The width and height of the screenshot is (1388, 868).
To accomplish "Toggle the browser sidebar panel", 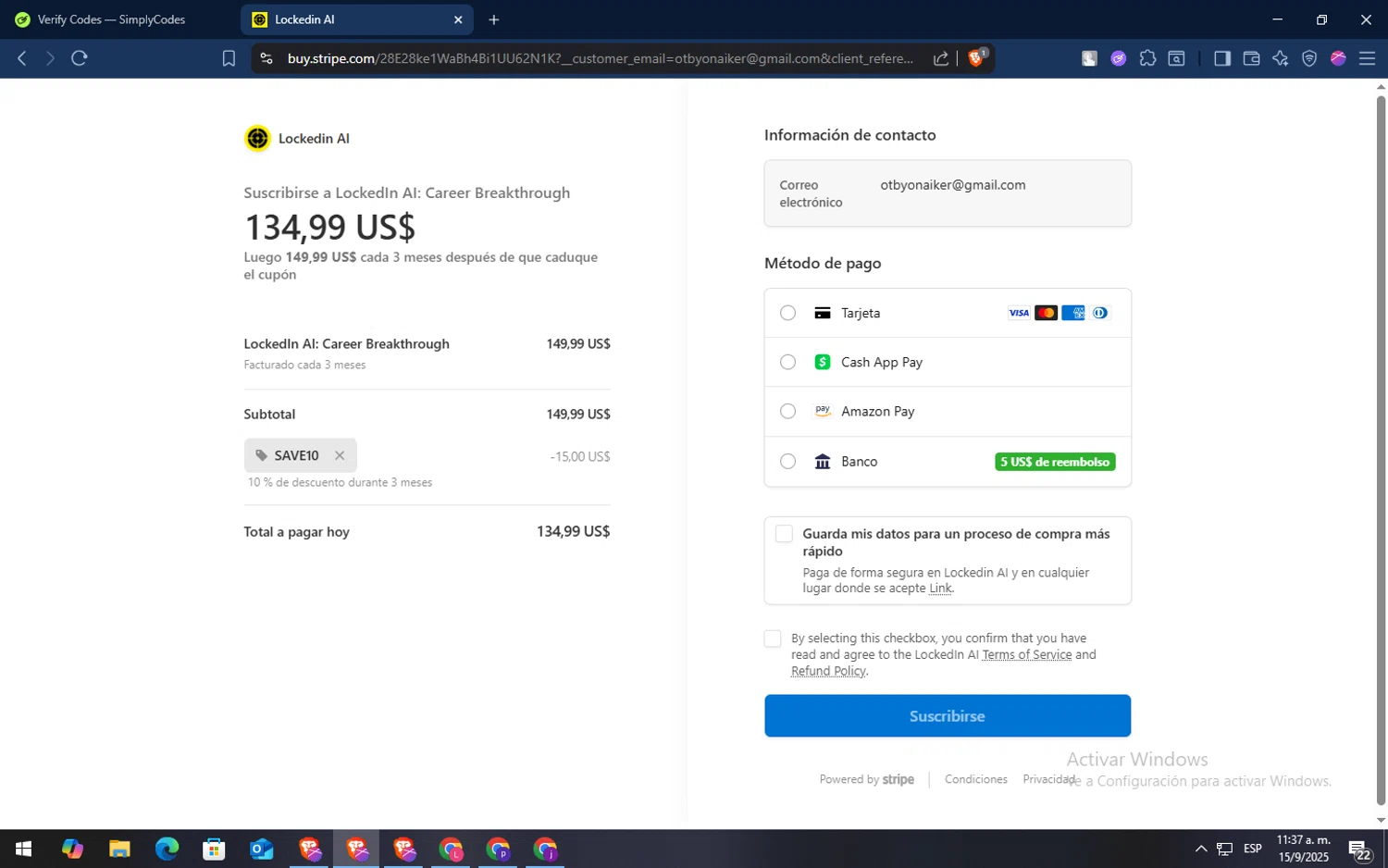I will 1222,58.
